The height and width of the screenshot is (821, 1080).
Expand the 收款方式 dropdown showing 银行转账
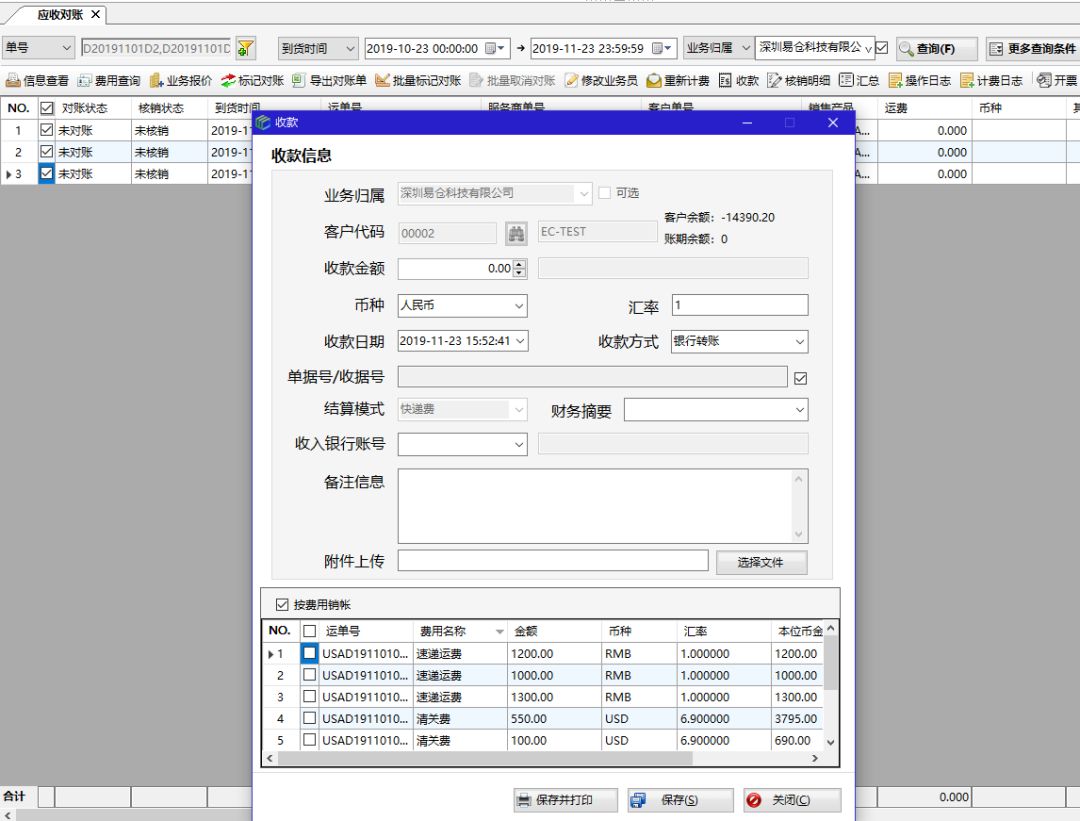(799, 340)
